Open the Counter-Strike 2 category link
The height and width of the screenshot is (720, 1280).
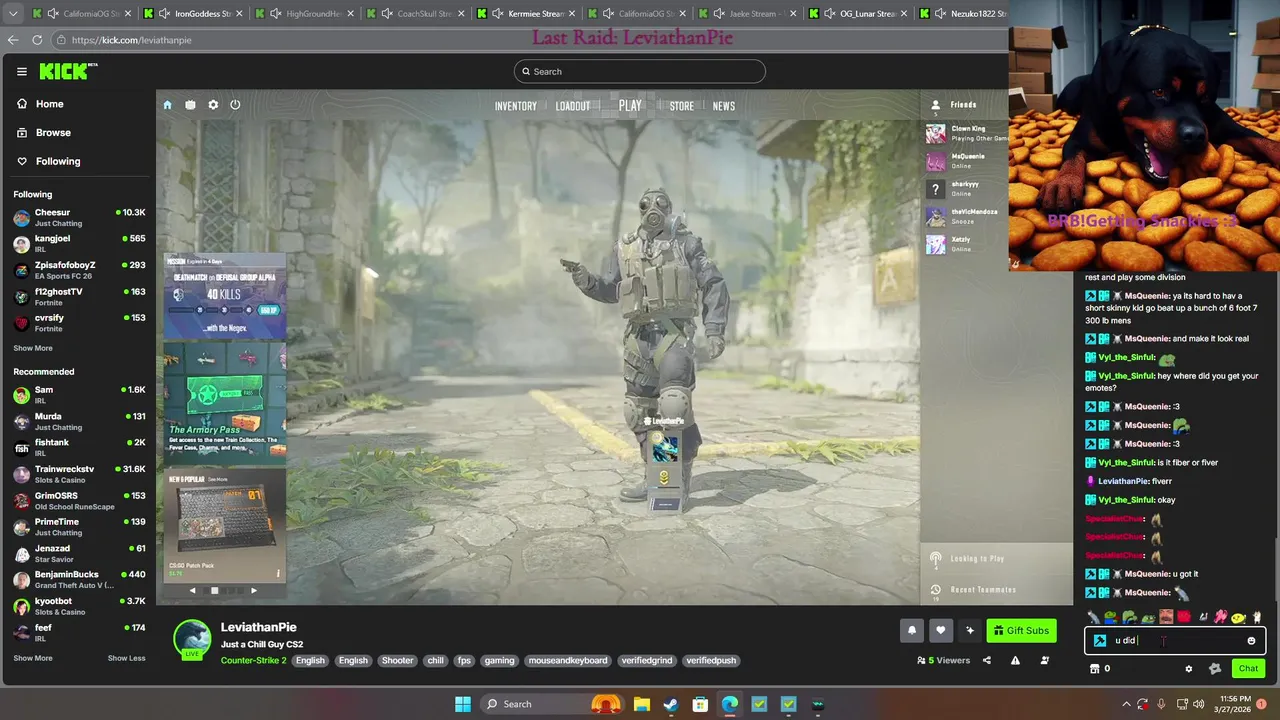(x=254, y=661)
